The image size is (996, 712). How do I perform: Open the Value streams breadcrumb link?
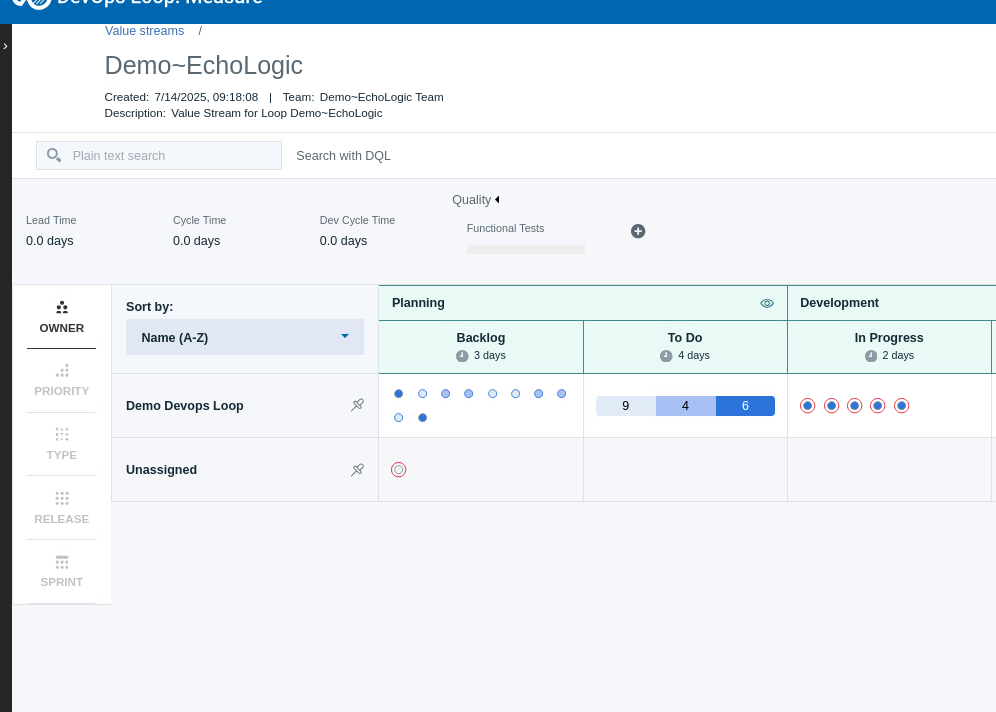pos(144,31)
